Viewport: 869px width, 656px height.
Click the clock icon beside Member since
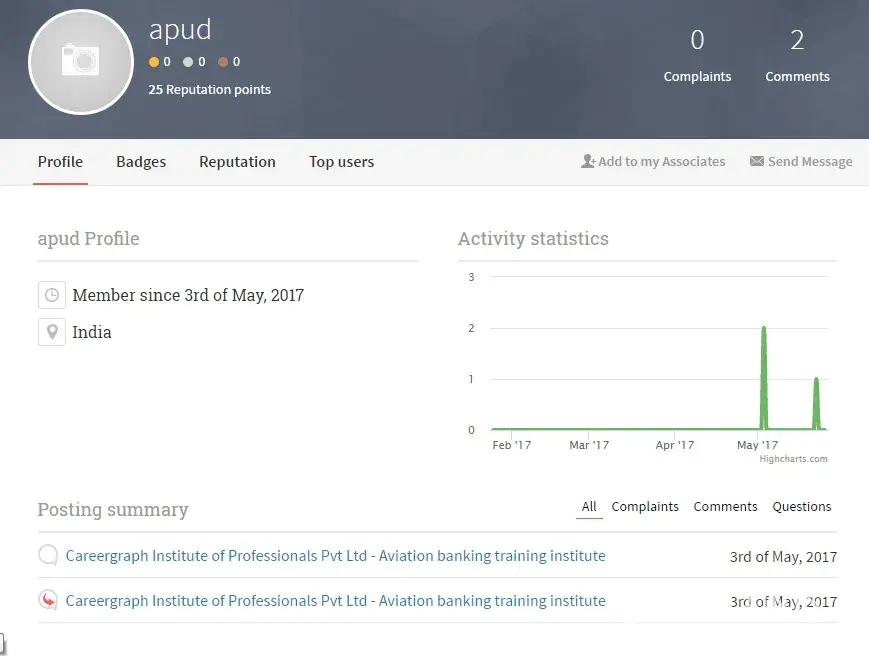pyautogui.click(x=52, y=295)
